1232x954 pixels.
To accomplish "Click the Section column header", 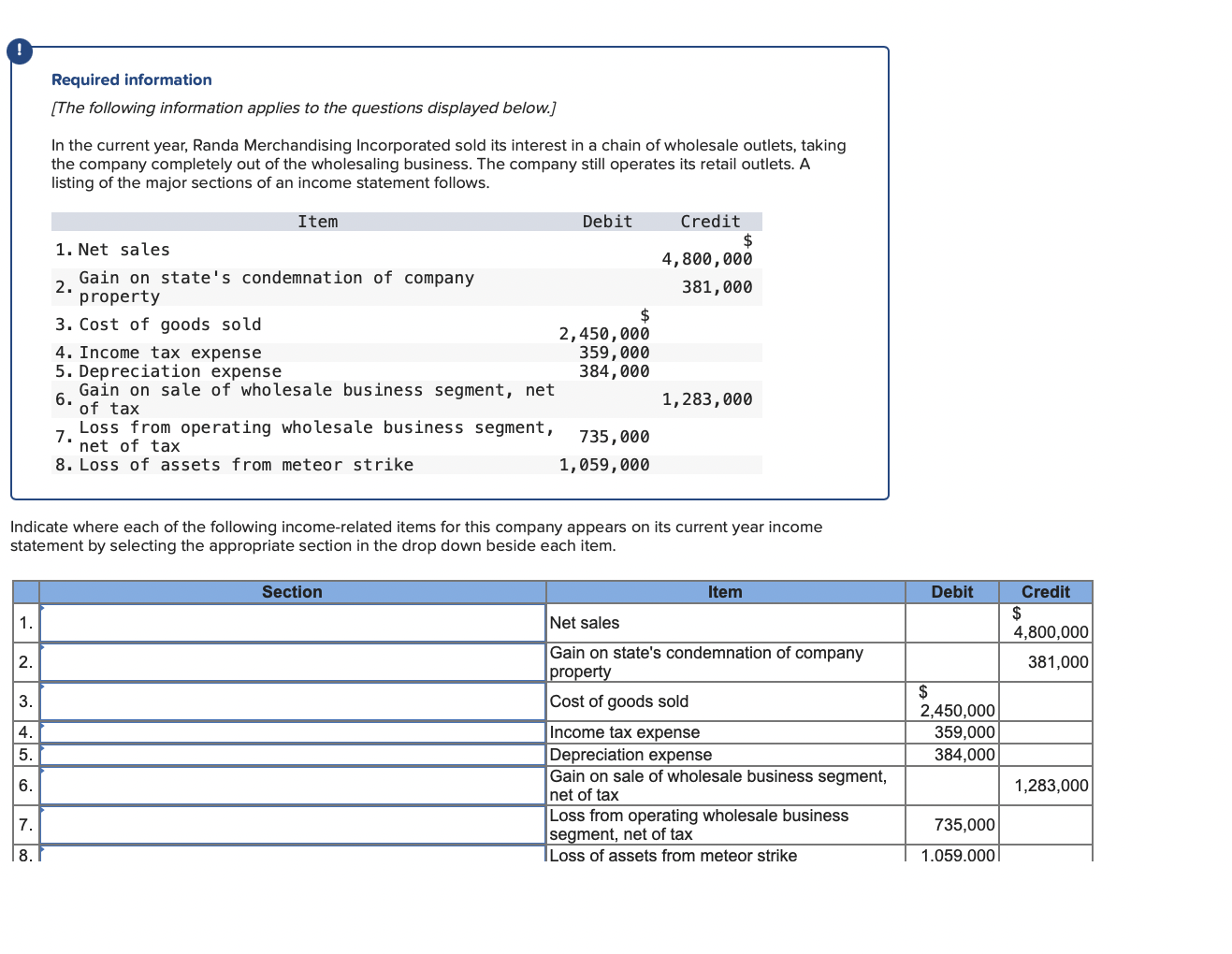I will pyautogui.click(x=292, y=592).
